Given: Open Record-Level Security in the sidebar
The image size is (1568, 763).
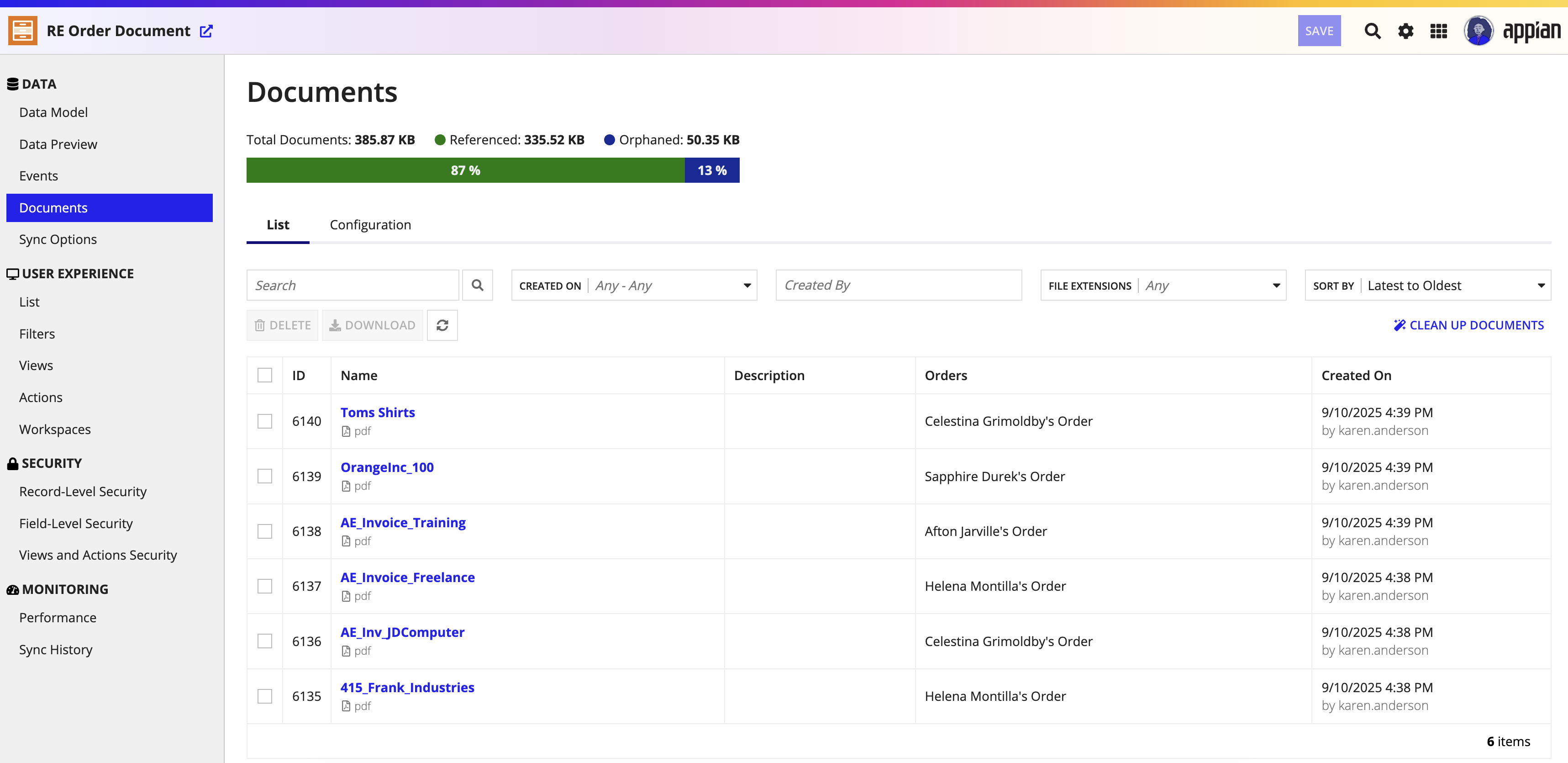Looking at the screenshot, I should [x=83, y=492].
